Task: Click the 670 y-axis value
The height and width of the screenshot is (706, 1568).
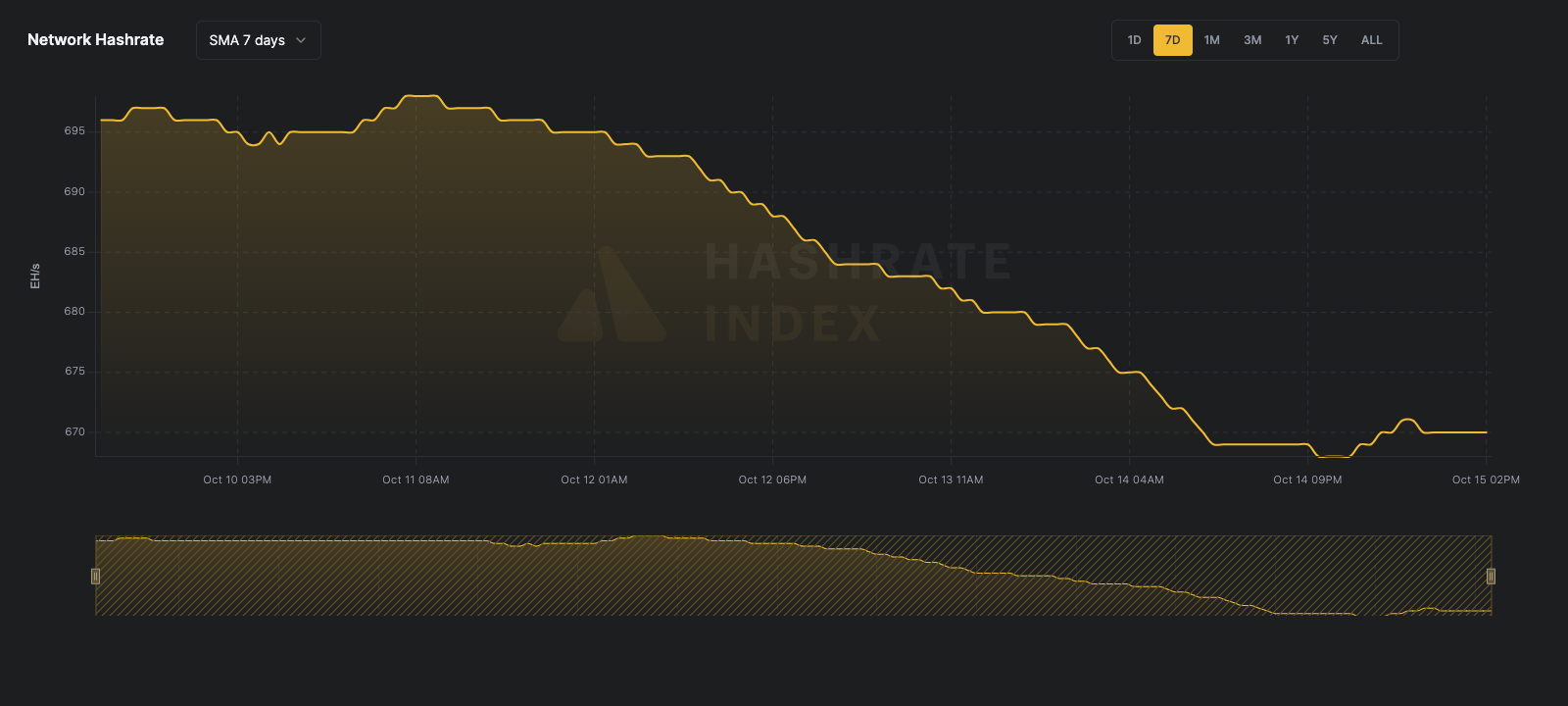Action: coord(74,431)
